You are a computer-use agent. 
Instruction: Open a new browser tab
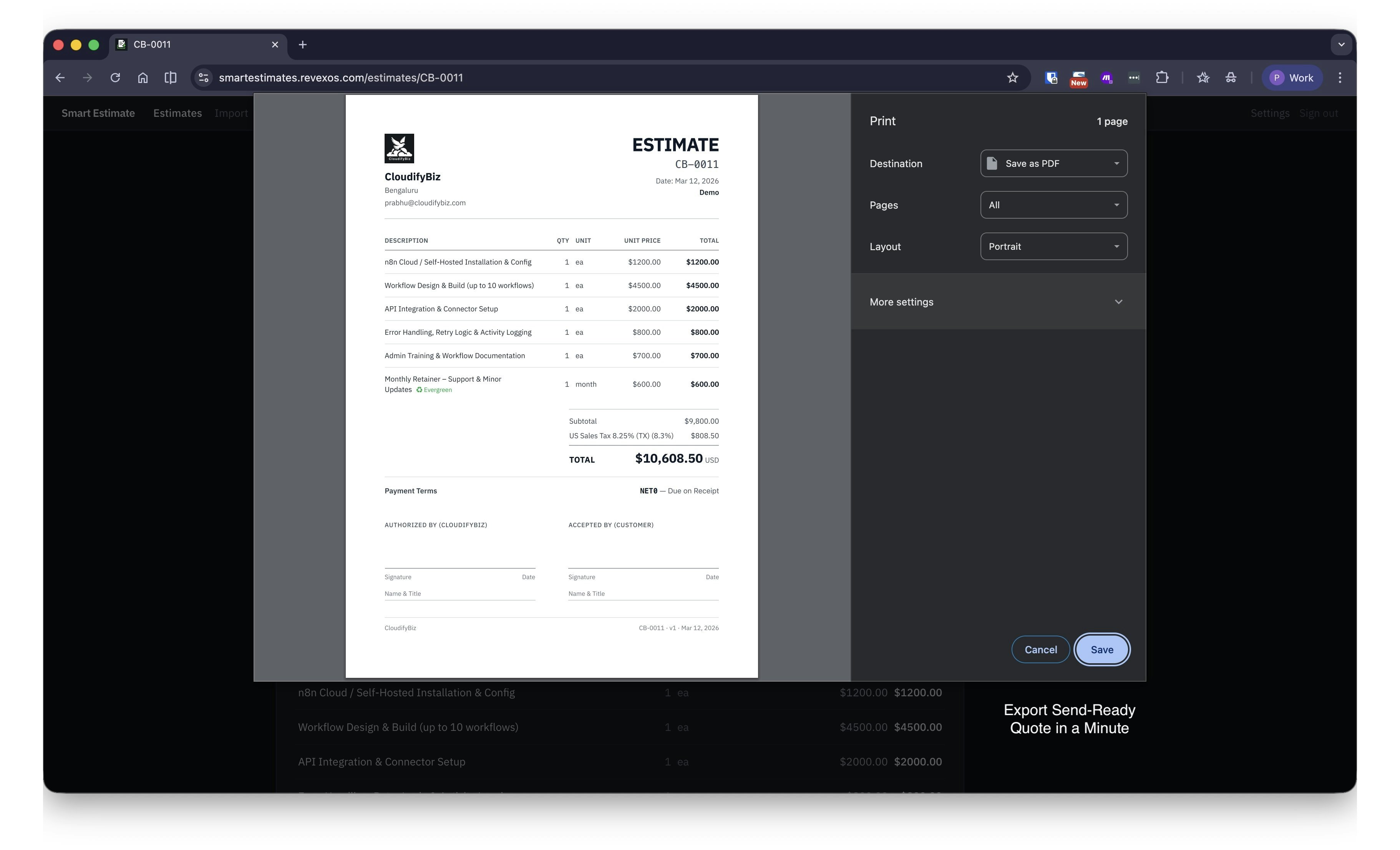tap(303, 44)
